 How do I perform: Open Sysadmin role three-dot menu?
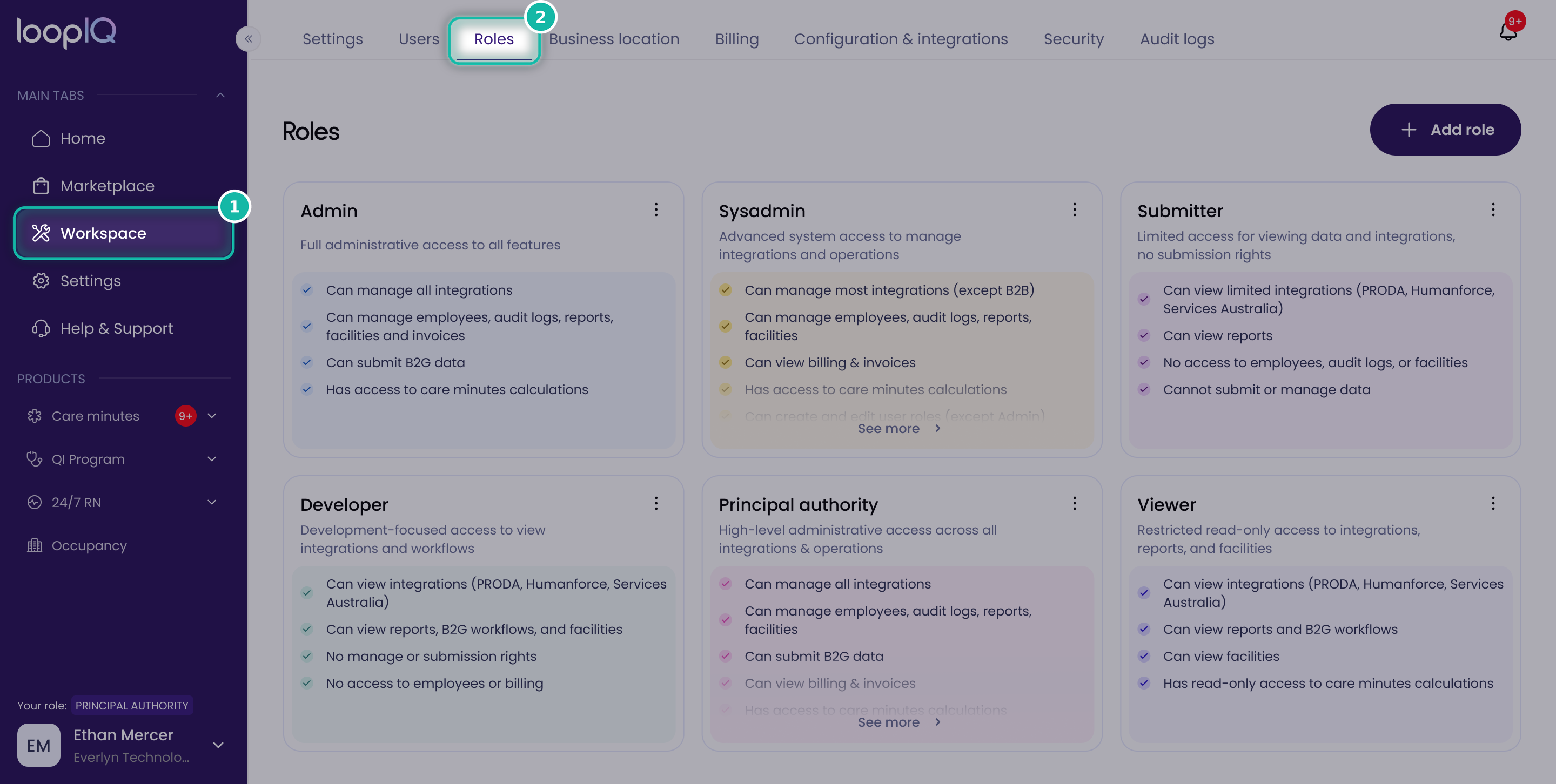[x=1075, y=209]
